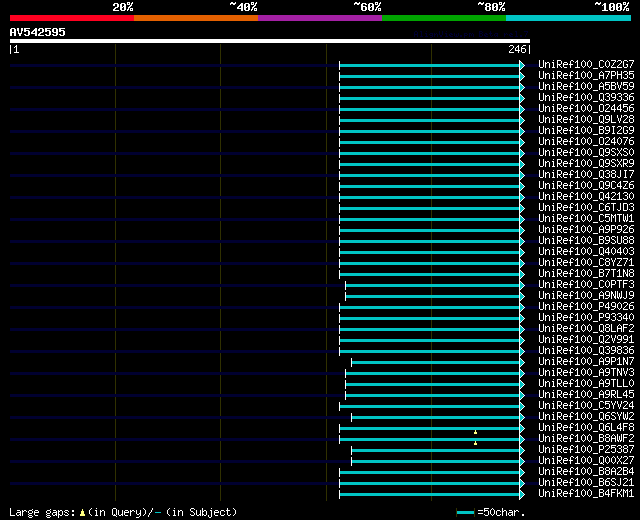Click the UniRef100_O24456 label
The height and width of the screenshot is (520, 640).
tap(586, 109)
